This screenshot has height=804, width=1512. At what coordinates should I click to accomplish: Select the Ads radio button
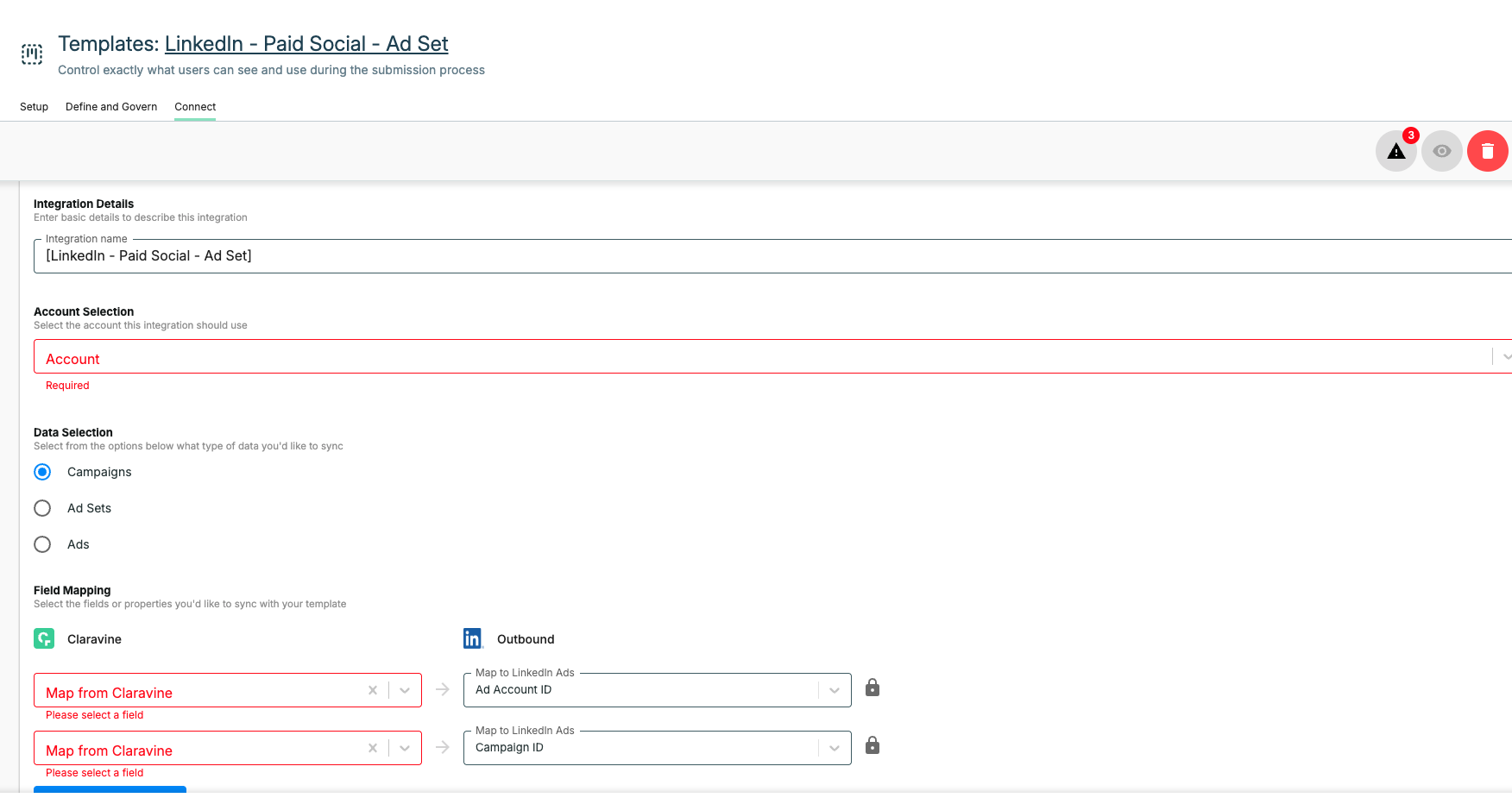click(x=42, y=544)
